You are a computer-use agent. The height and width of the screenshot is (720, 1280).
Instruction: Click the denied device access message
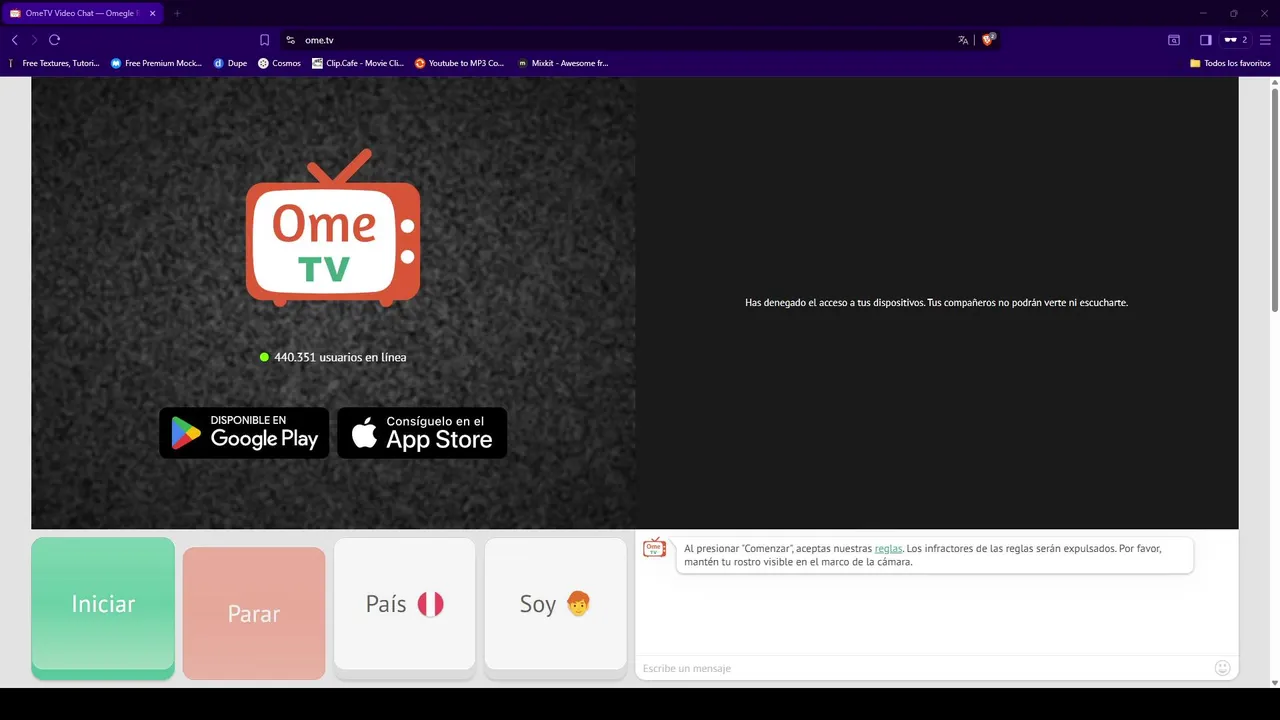tap(936, 302)
